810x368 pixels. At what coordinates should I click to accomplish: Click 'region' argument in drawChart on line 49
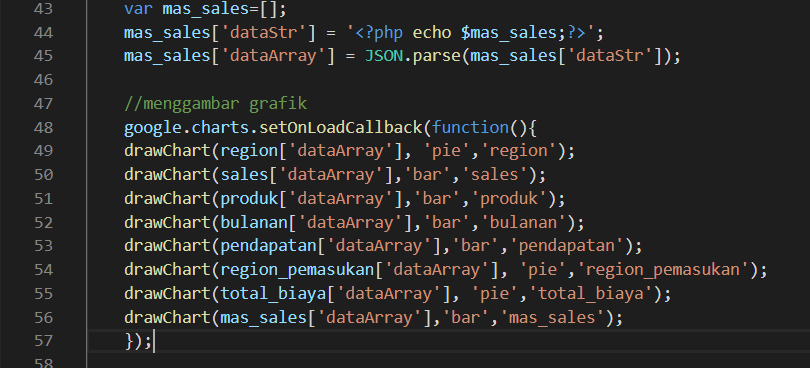(x=249, y=151)
